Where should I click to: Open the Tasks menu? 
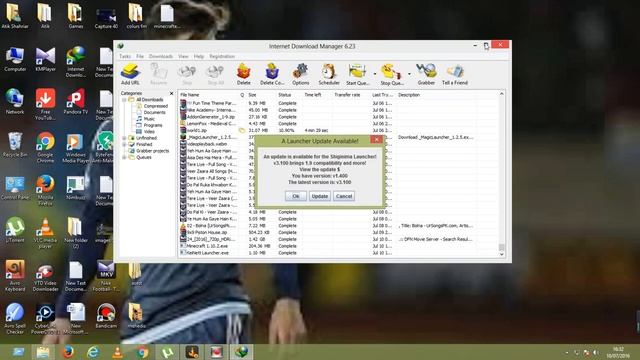point(125,56)
